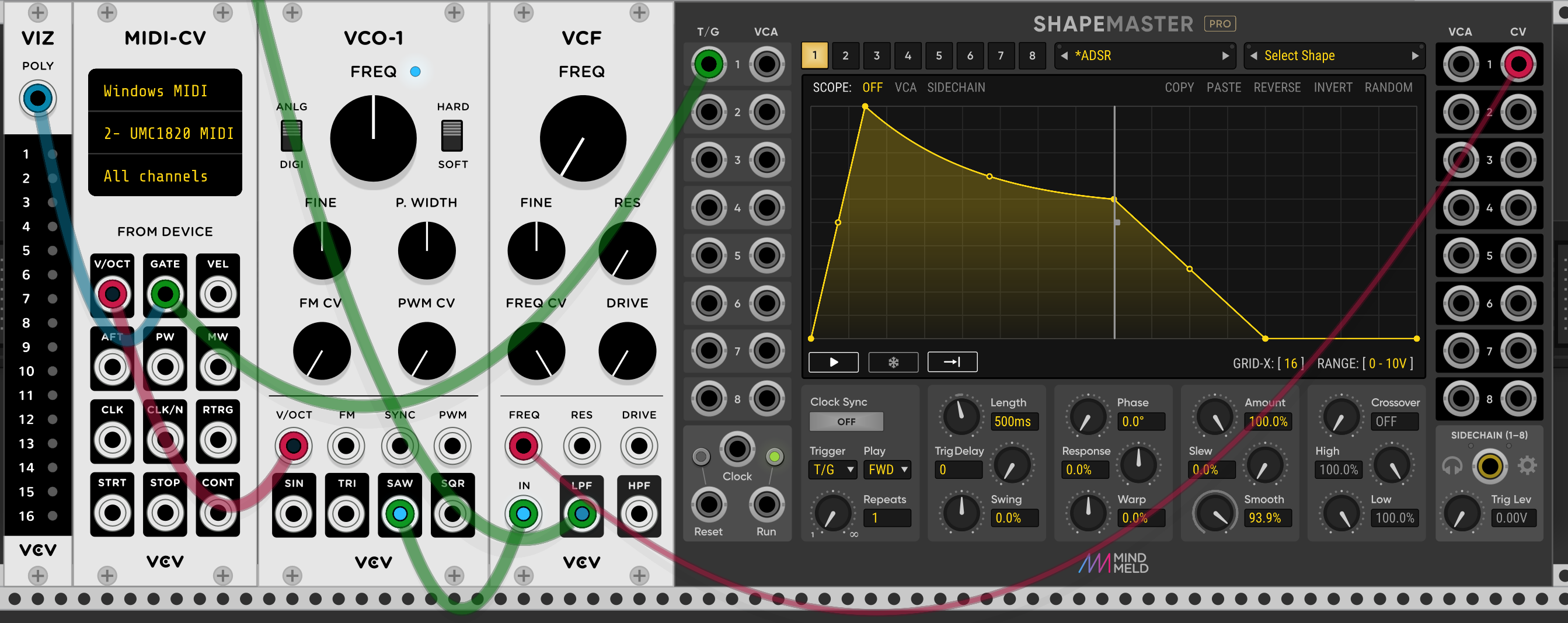
Task: Click INVERT to flip the envelope shape
Action: (x=1333, y=88)
